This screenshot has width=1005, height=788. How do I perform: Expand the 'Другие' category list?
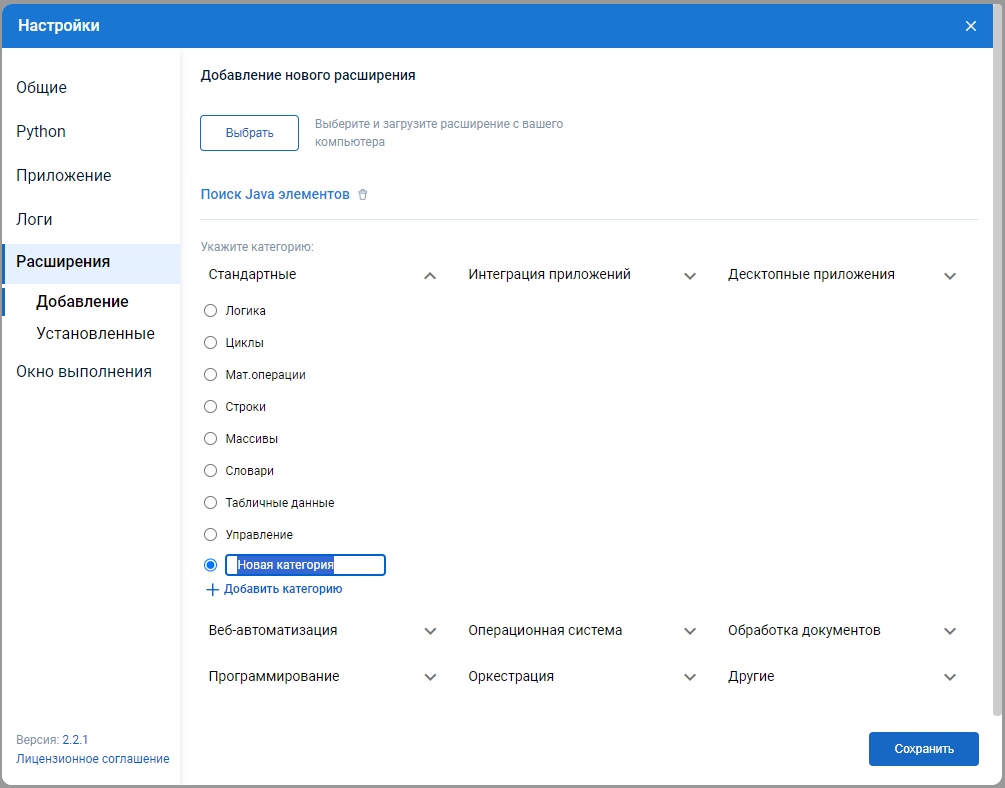949,677
